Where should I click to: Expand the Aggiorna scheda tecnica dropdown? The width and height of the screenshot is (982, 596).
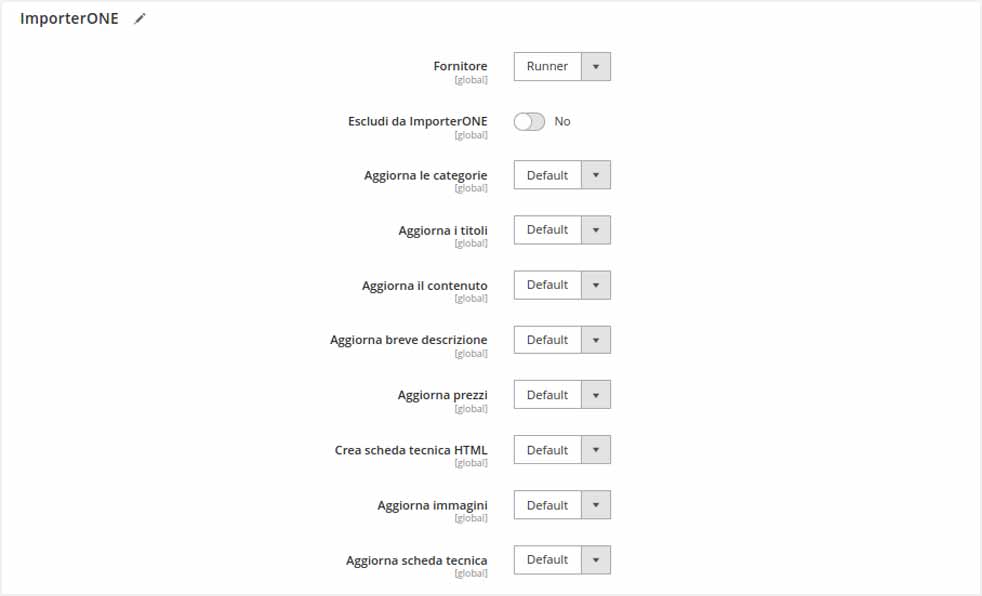562,560
